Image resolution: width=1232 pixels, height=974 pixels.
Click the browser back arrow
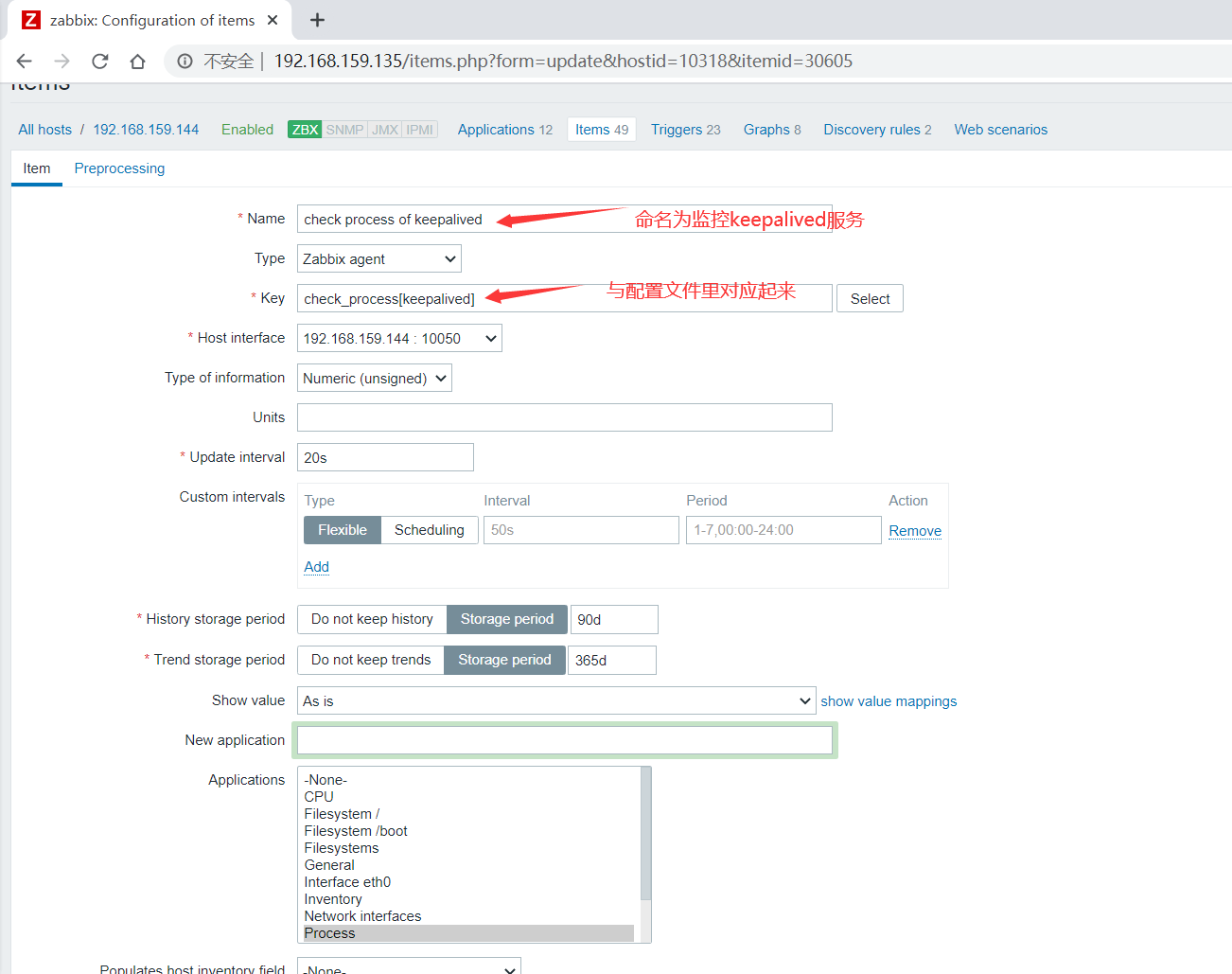(x=25, y=62)
